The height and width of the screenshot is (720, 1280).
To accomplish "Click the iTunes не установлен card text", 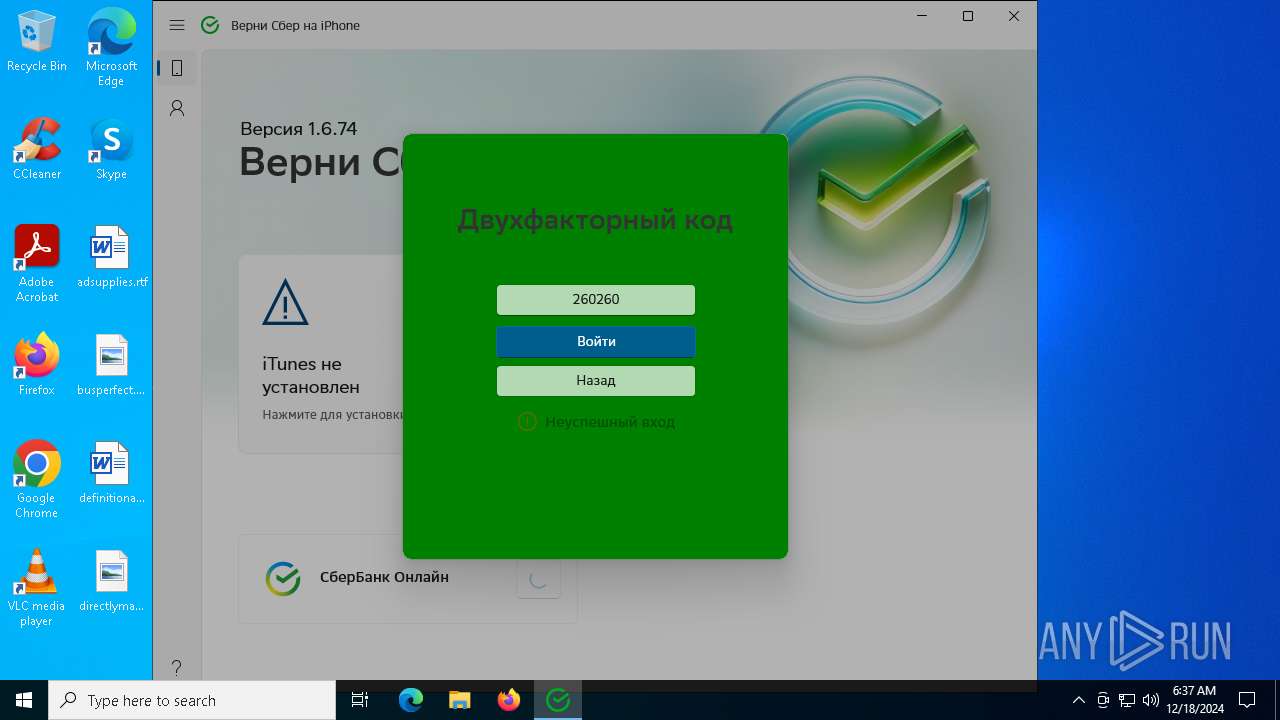I will [311, 375].
